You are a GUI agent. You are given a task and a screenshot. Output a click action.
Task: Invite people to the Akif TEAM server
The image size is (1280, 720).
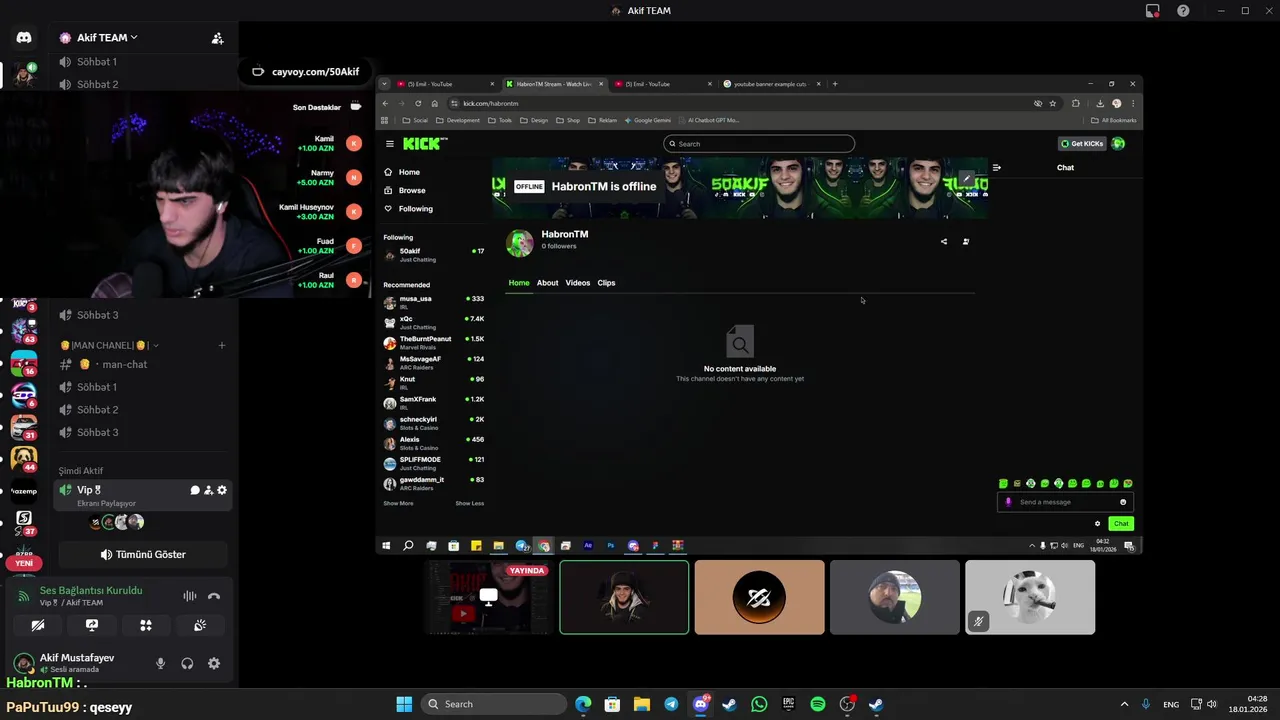217,38
